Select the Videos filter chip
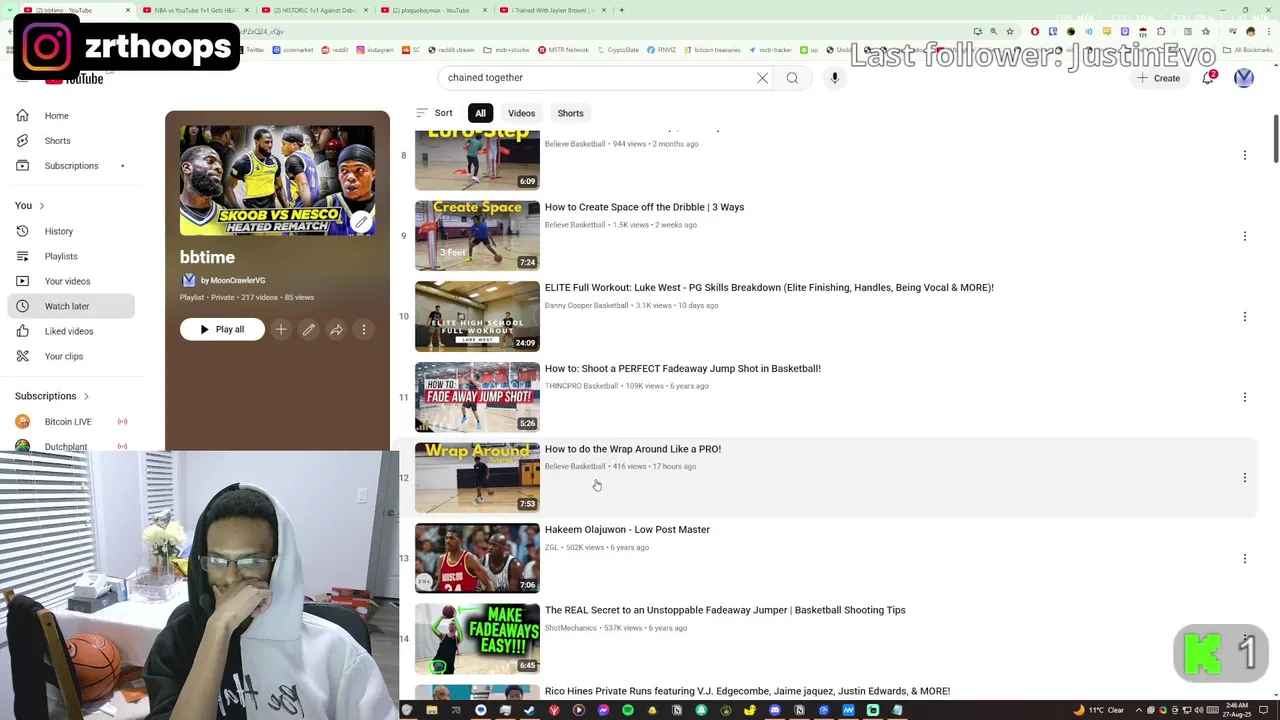 521,113
